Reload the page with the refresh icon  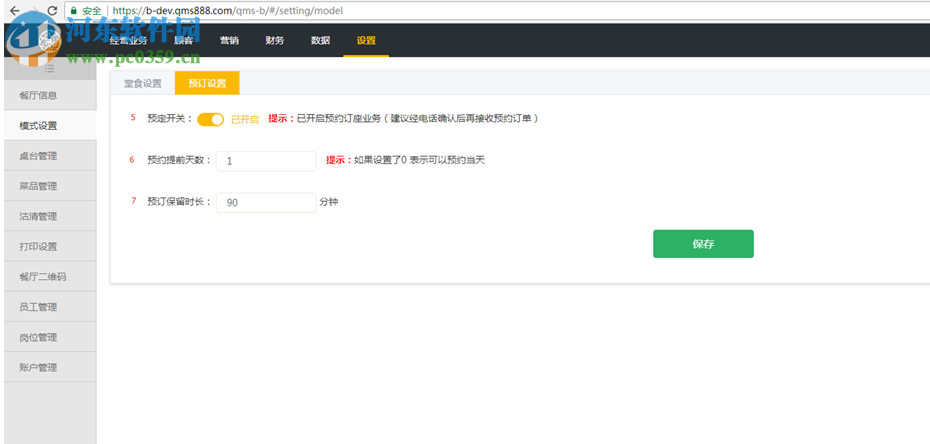point(52,11)
